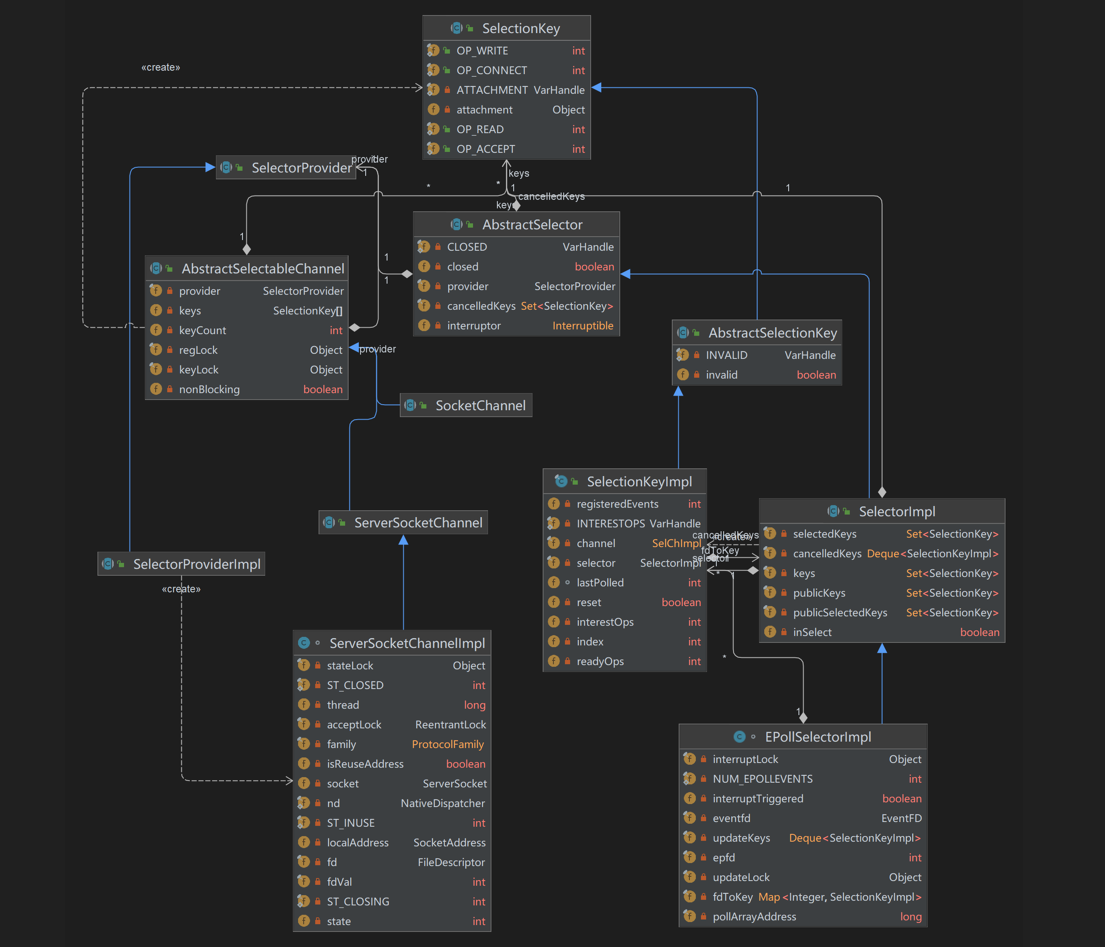Click the INTERESTOPS field in SelectionKeyImpl

(x=625, y=524)
